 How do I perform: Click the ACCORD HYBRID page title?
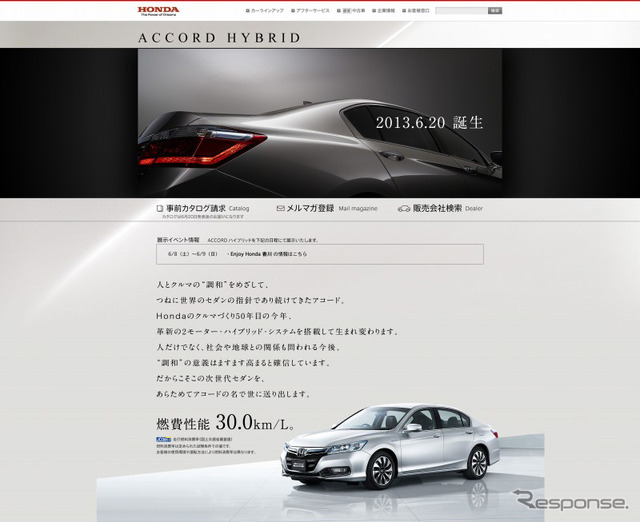tap(219, 38)
